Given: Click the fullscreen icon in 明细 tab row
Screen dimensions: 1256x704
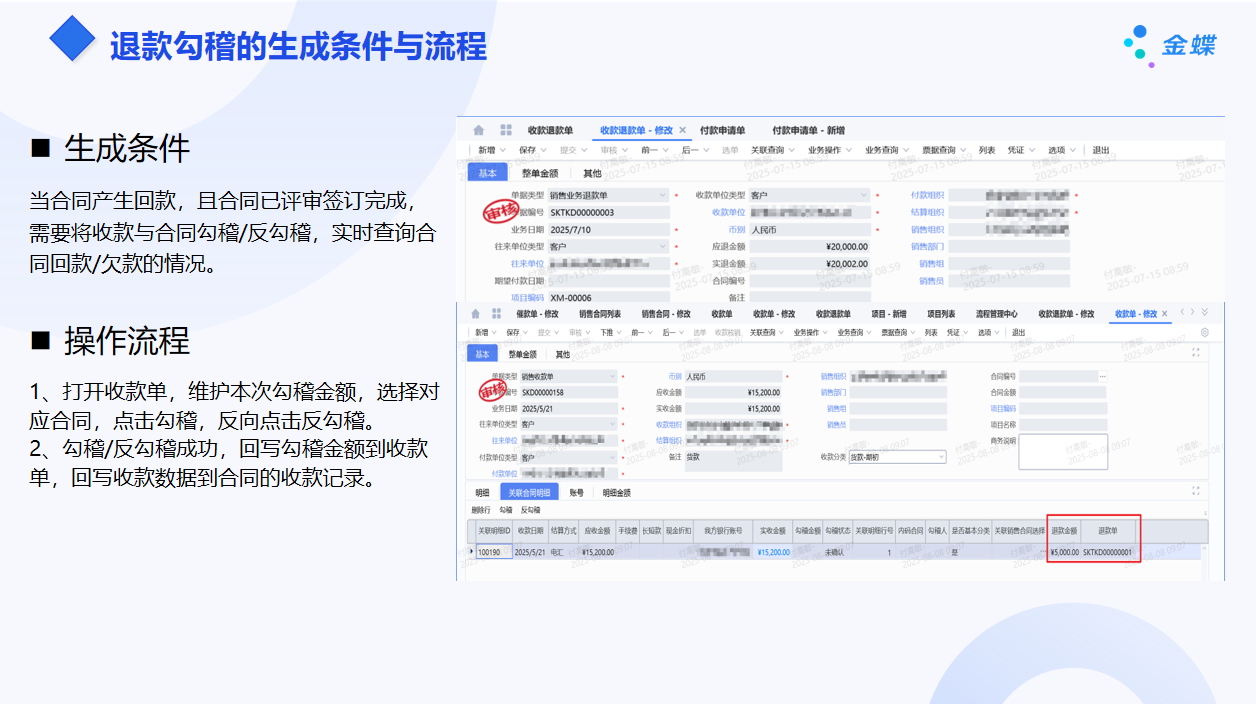Looking at the screenshot, I should 1196,491.
